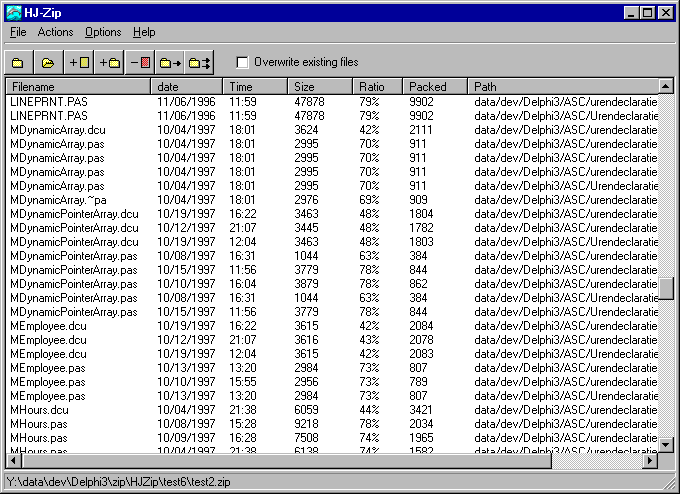
Task: Click vertical scrollbar down arrow
Action: (x=666, y=445)
